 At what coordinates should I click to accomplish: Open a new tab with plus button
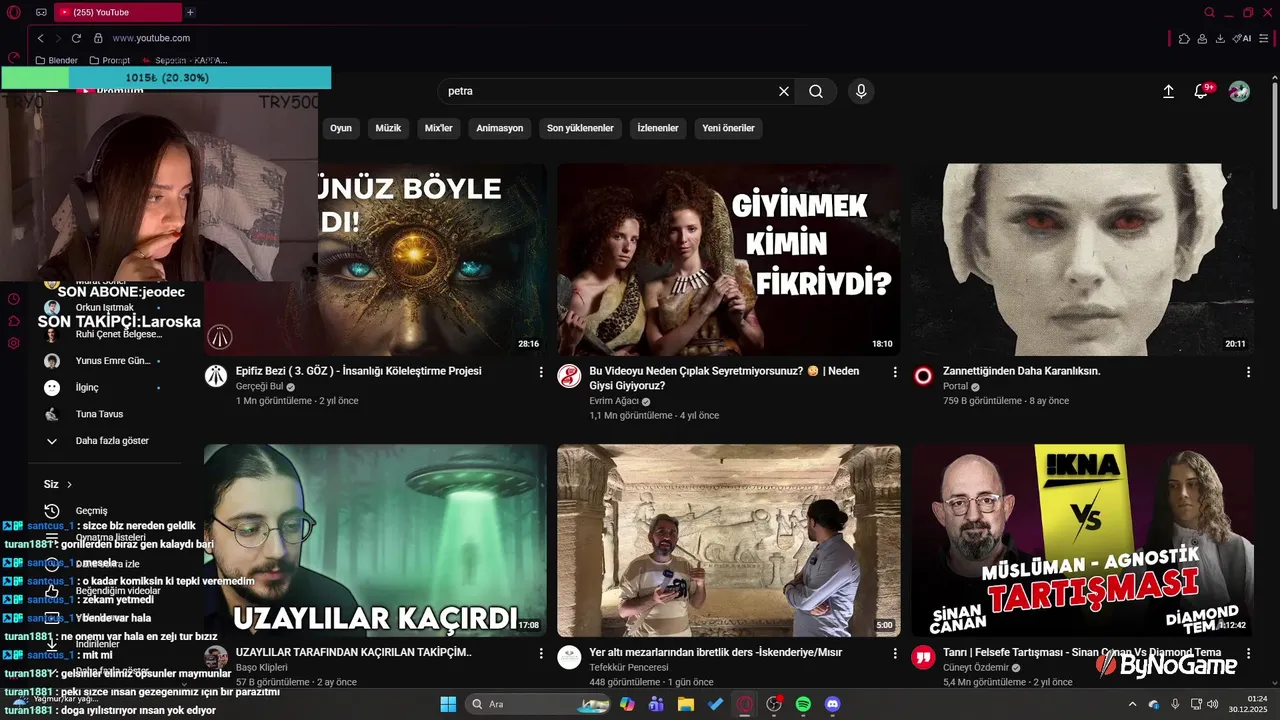[190, 12]
